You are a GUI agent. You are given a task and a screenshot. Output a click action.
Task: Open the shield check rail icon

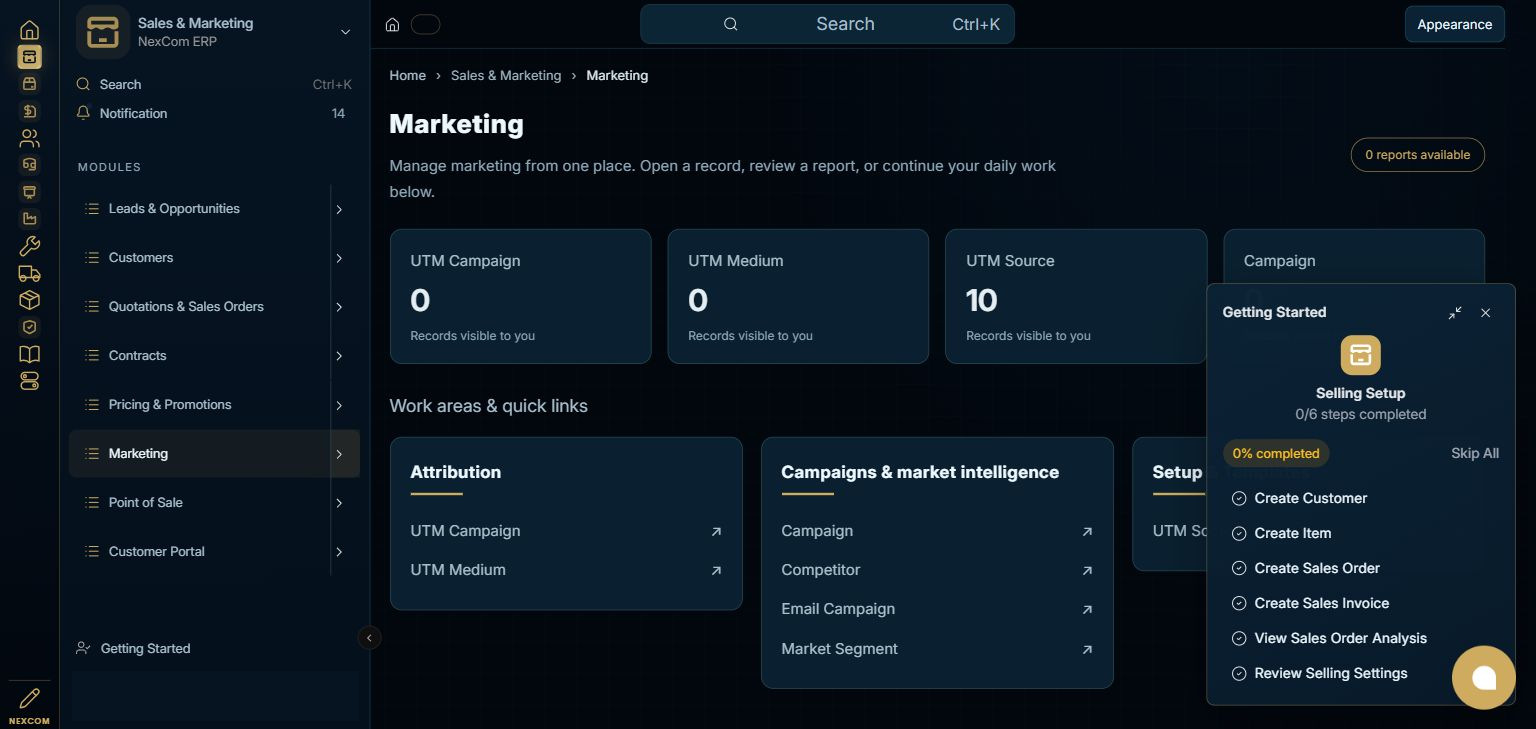click(x=30, y=327)
